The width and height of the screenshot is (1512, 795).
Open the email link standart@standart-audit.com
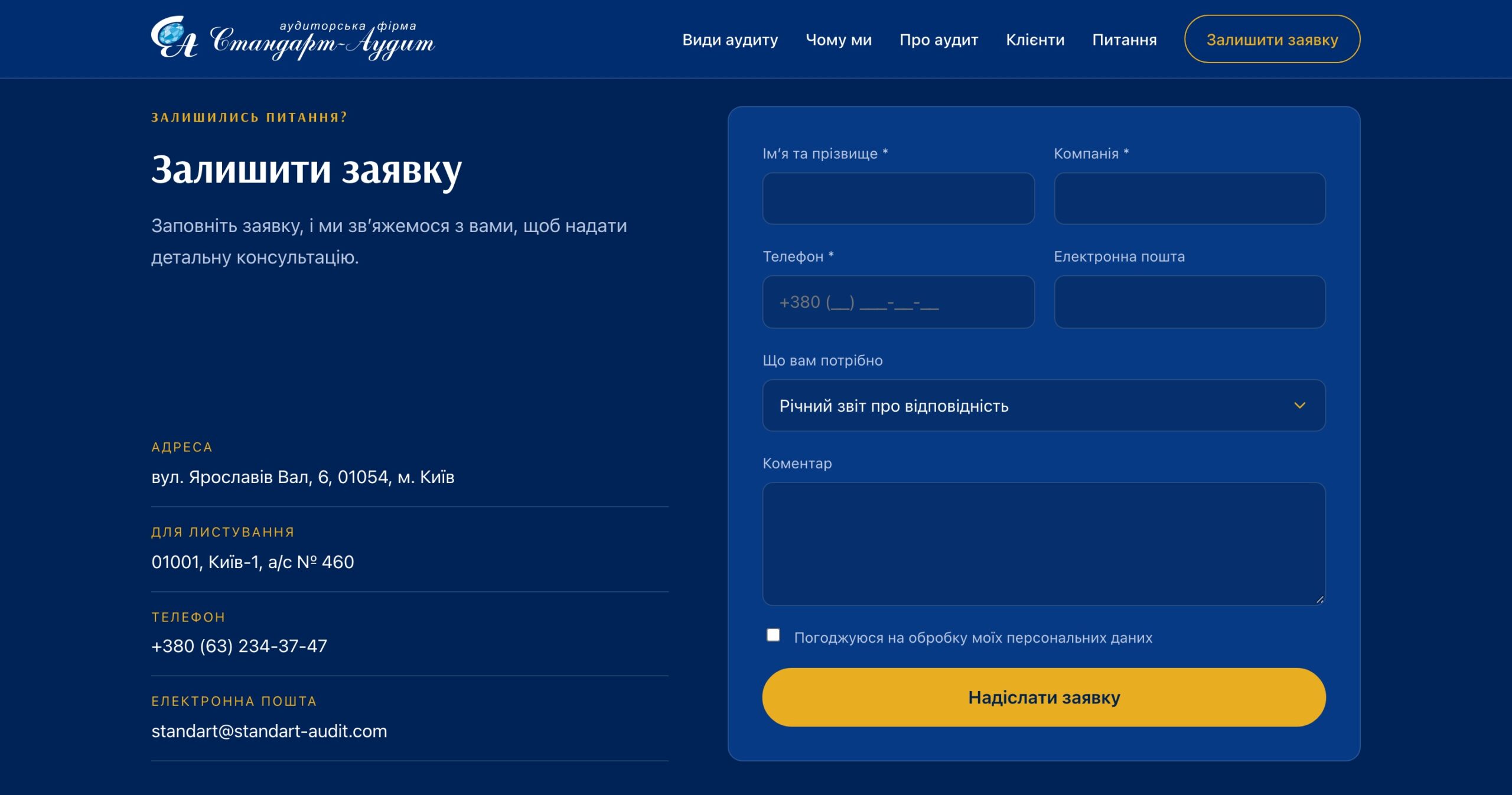pos(269,731)
